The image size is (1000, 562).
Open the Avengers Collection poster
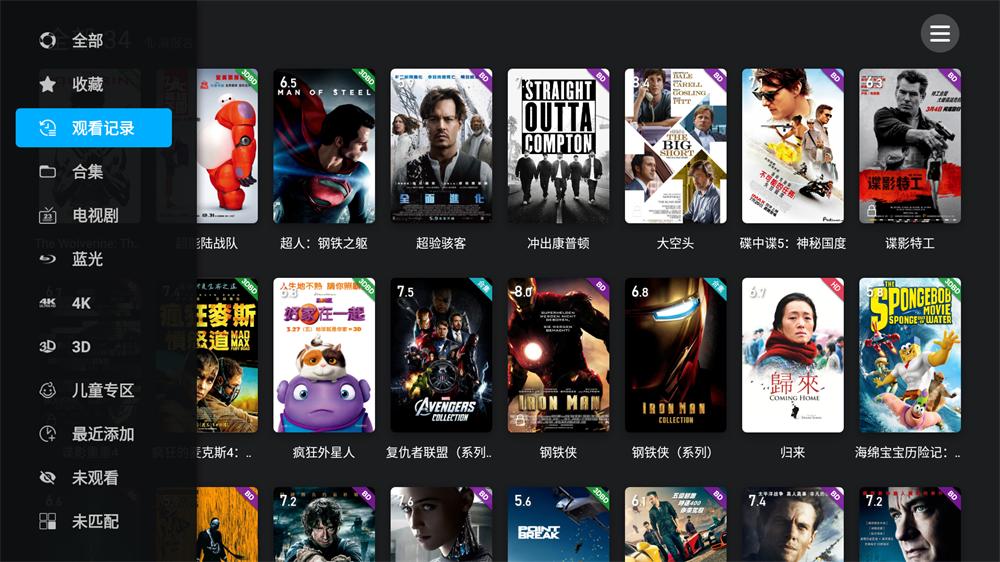point(441,355)
